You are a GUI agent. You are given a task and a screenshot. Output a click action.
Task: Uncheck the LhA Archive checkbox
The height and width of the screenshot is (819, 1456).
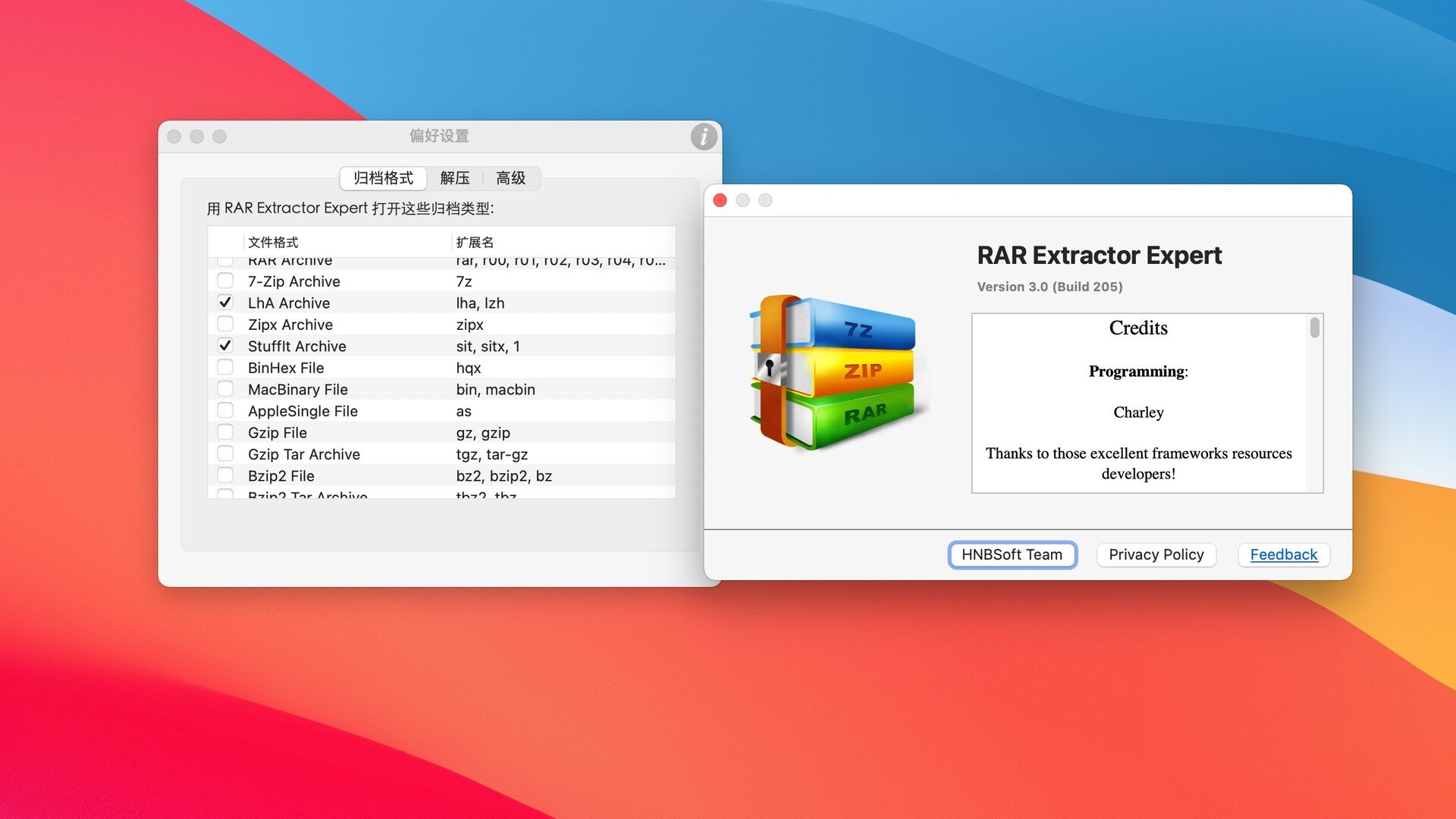click(x=225, y=302)
